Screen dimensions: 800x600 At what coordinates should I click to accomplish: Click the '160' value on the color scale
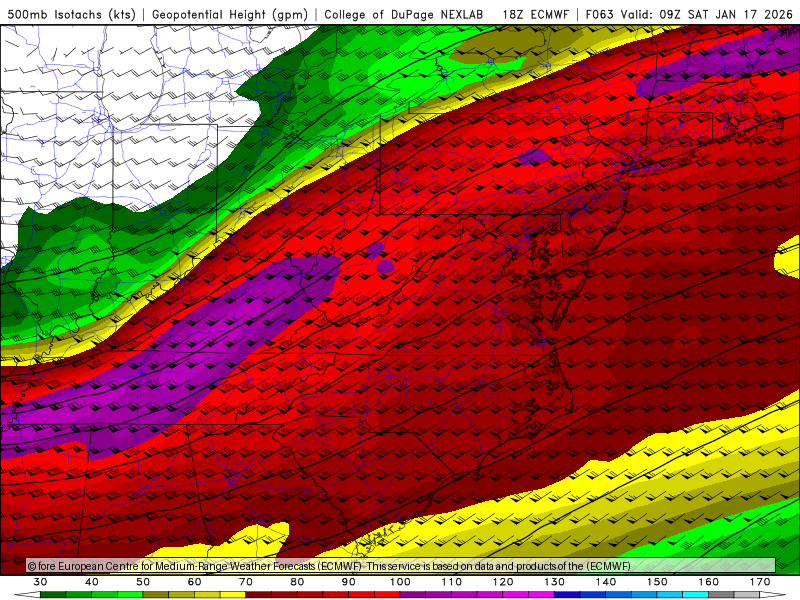pyautogui.click(x=709, y=582)
